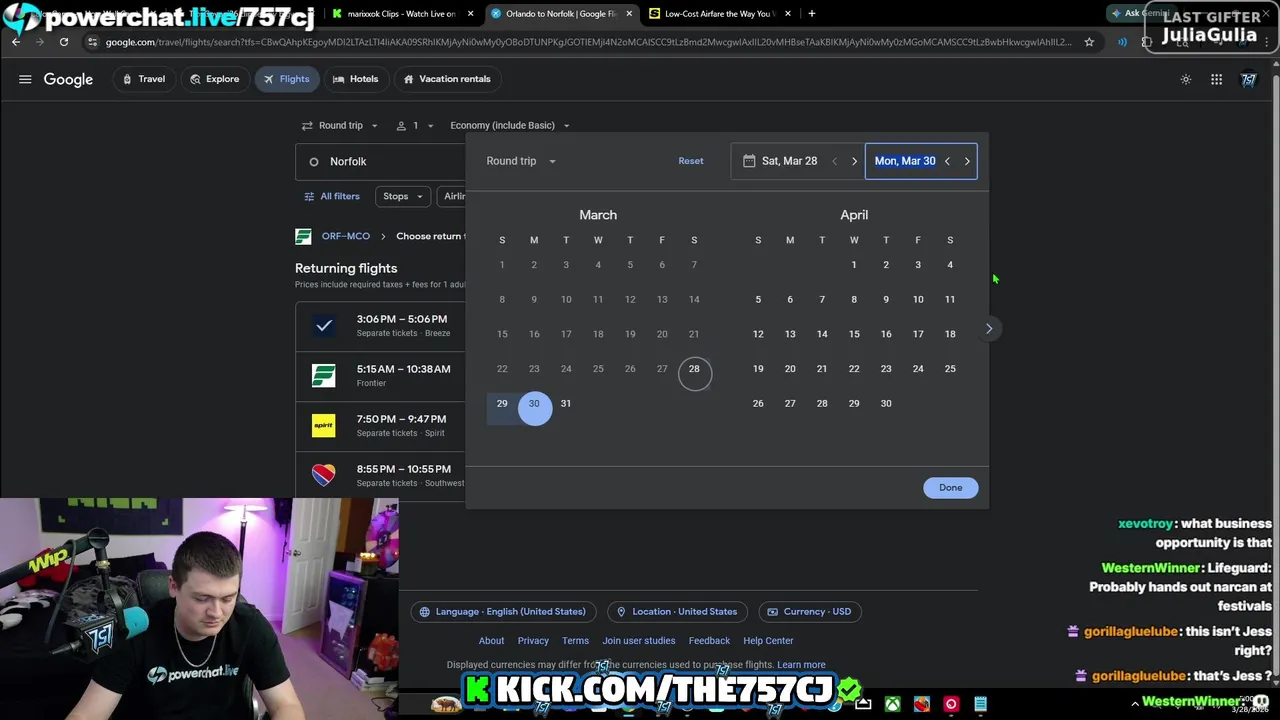This screenshot has height=720, width=1280.
Task: Show next months with calendar right arrow
Action: 989,328
